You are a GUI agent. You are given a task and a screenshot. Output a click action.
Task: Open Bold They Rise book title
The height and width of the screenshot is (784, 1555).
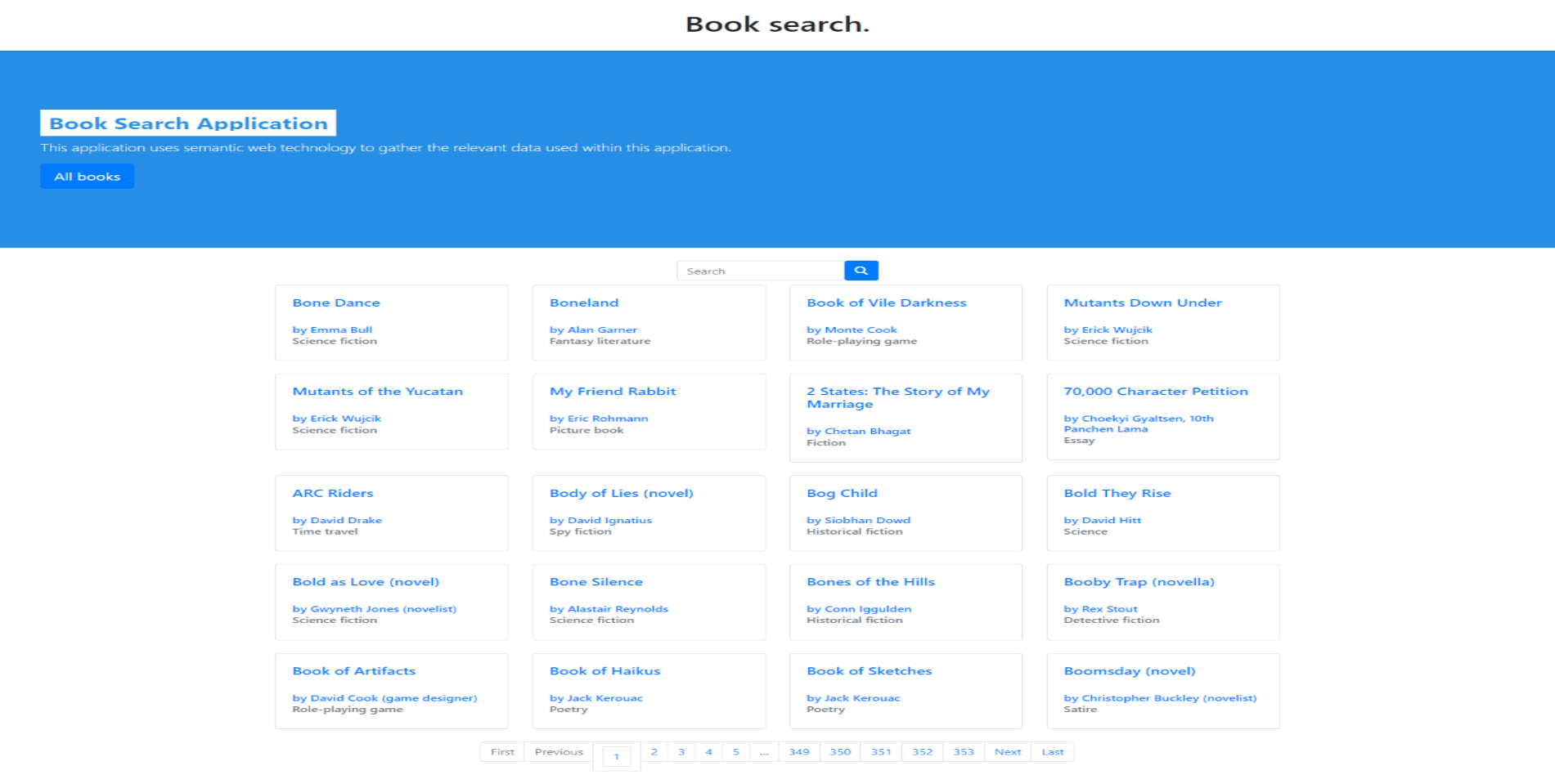(1117, 493)
